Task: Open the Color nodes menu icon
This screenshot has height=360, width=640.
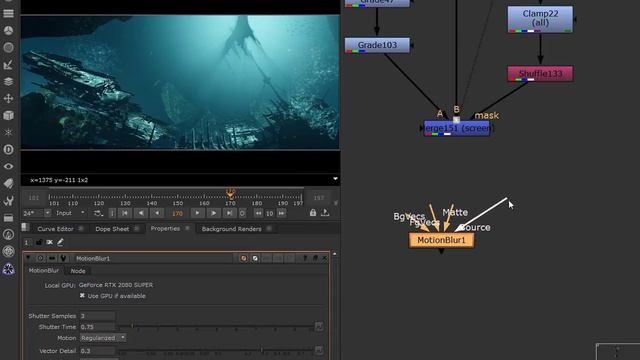Action: (8, 31)
